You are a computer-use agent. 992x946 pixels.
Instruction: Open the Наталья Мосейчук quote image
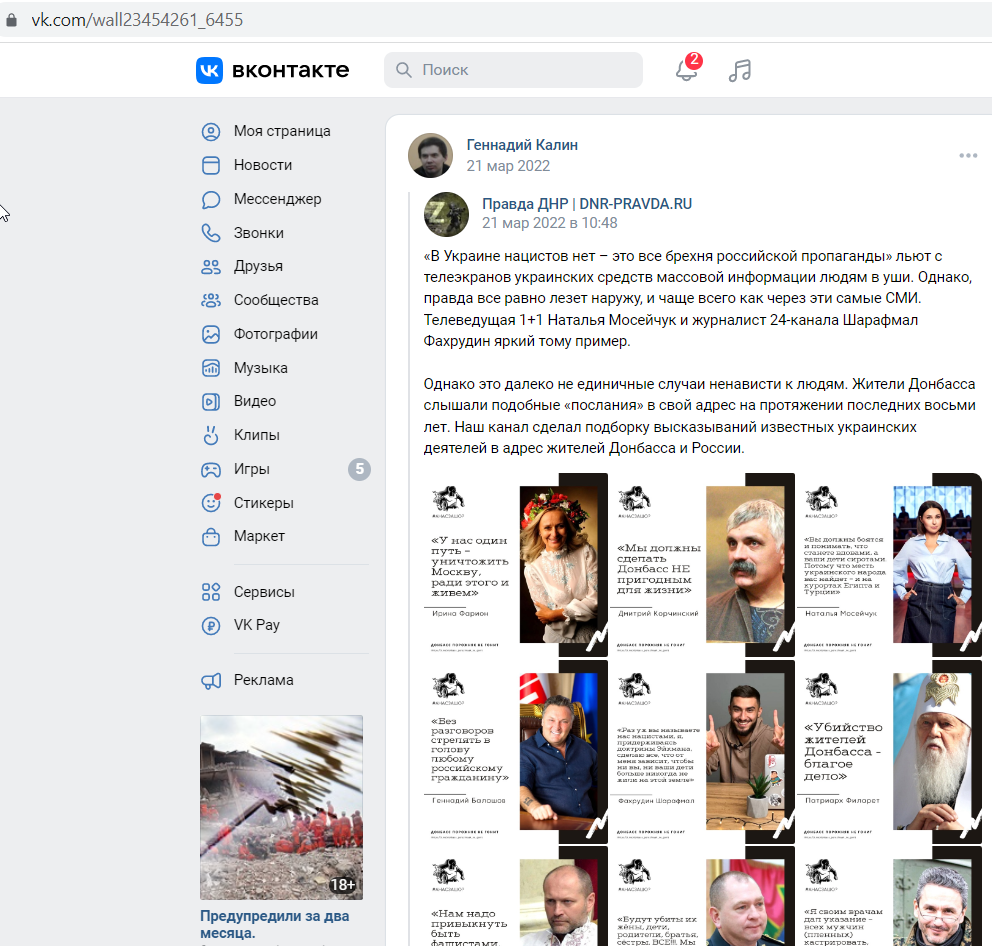[889, 564]
